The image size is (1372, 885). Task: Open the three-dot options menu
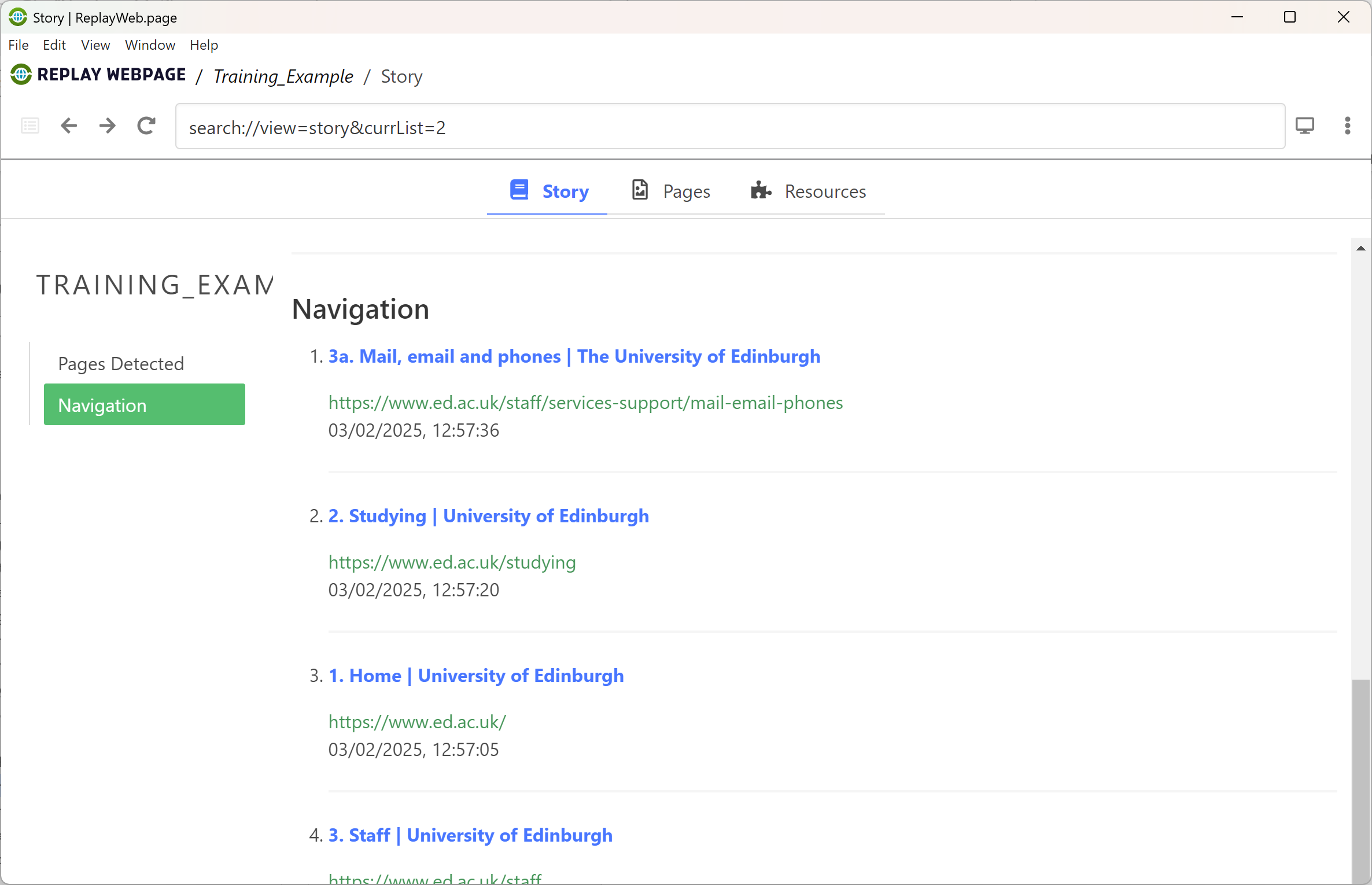(x=1348, y=126)
